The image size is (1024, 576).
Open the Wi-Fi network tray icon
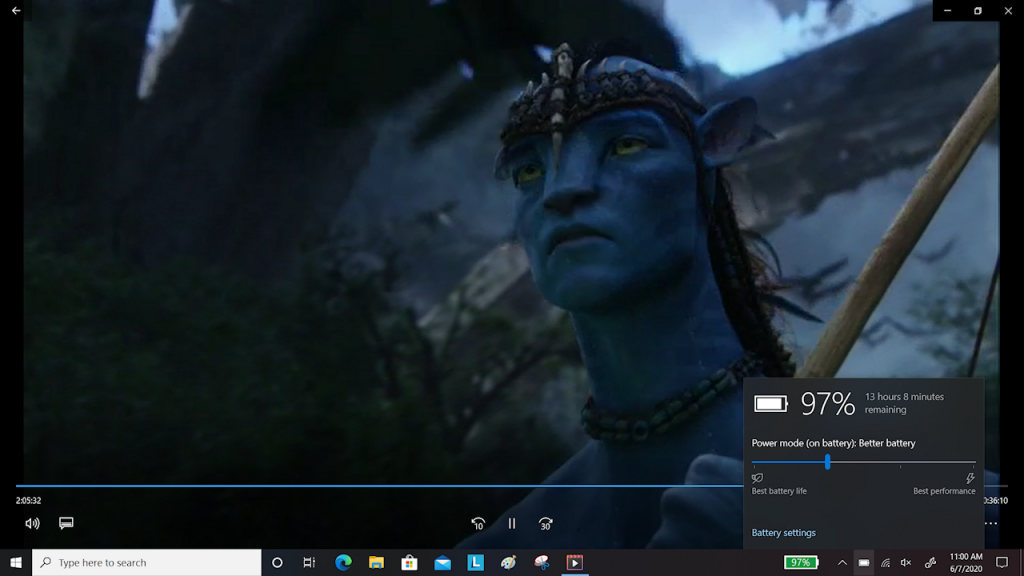point(886,562)
